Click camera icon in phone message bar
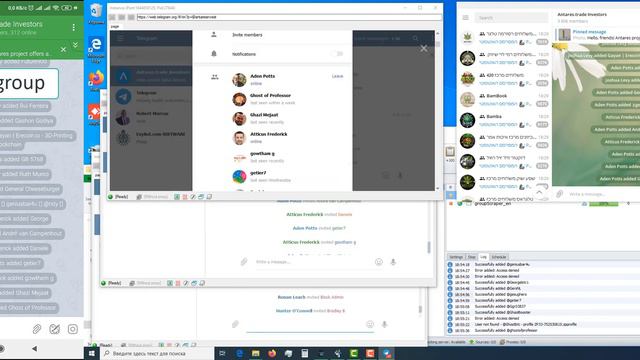The width and height of the screenshot is (640, 360). (73, 329)
